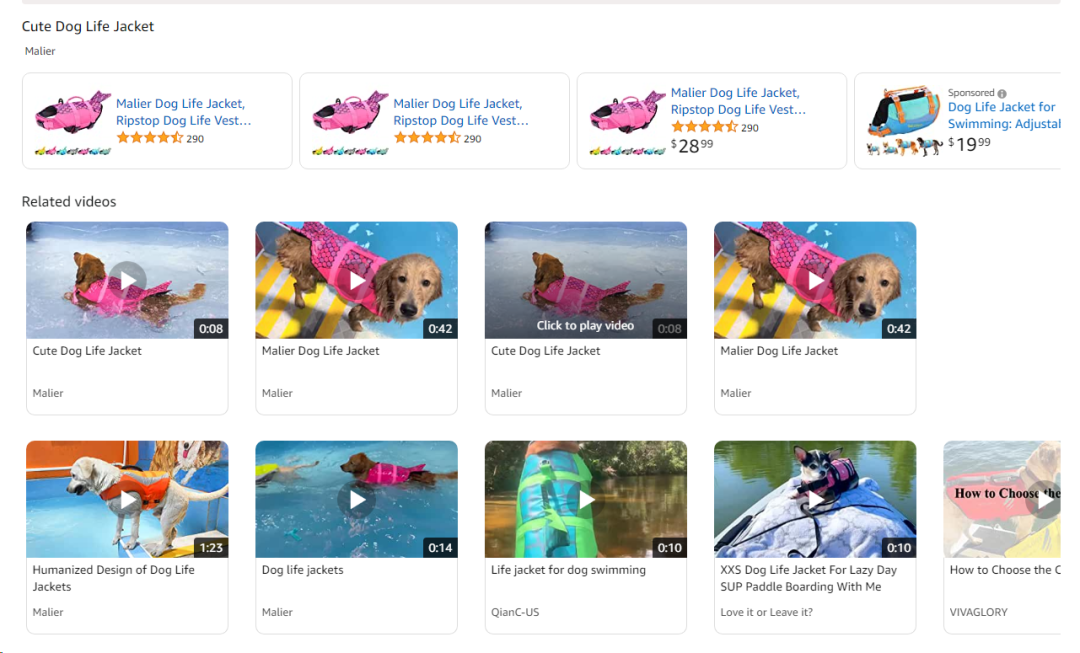
Task: Click the caption 'How to Choose the C'
Action: (x=1005, y=570)
